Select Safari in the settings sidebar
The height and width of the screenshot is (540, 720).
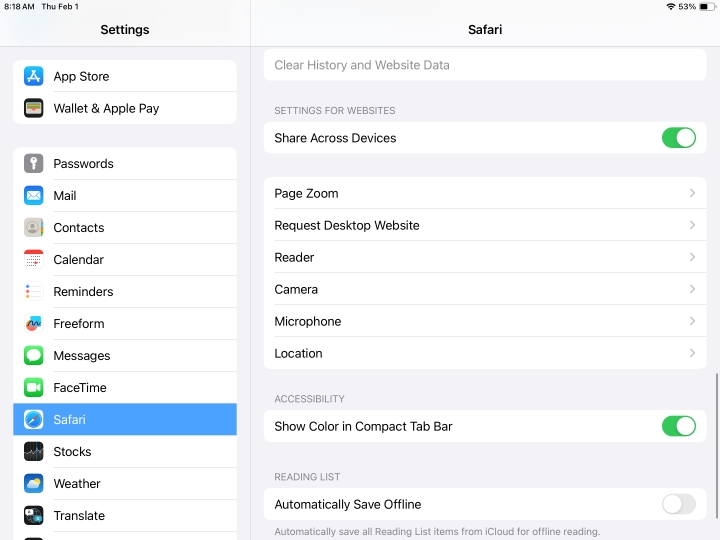point(125,419)
